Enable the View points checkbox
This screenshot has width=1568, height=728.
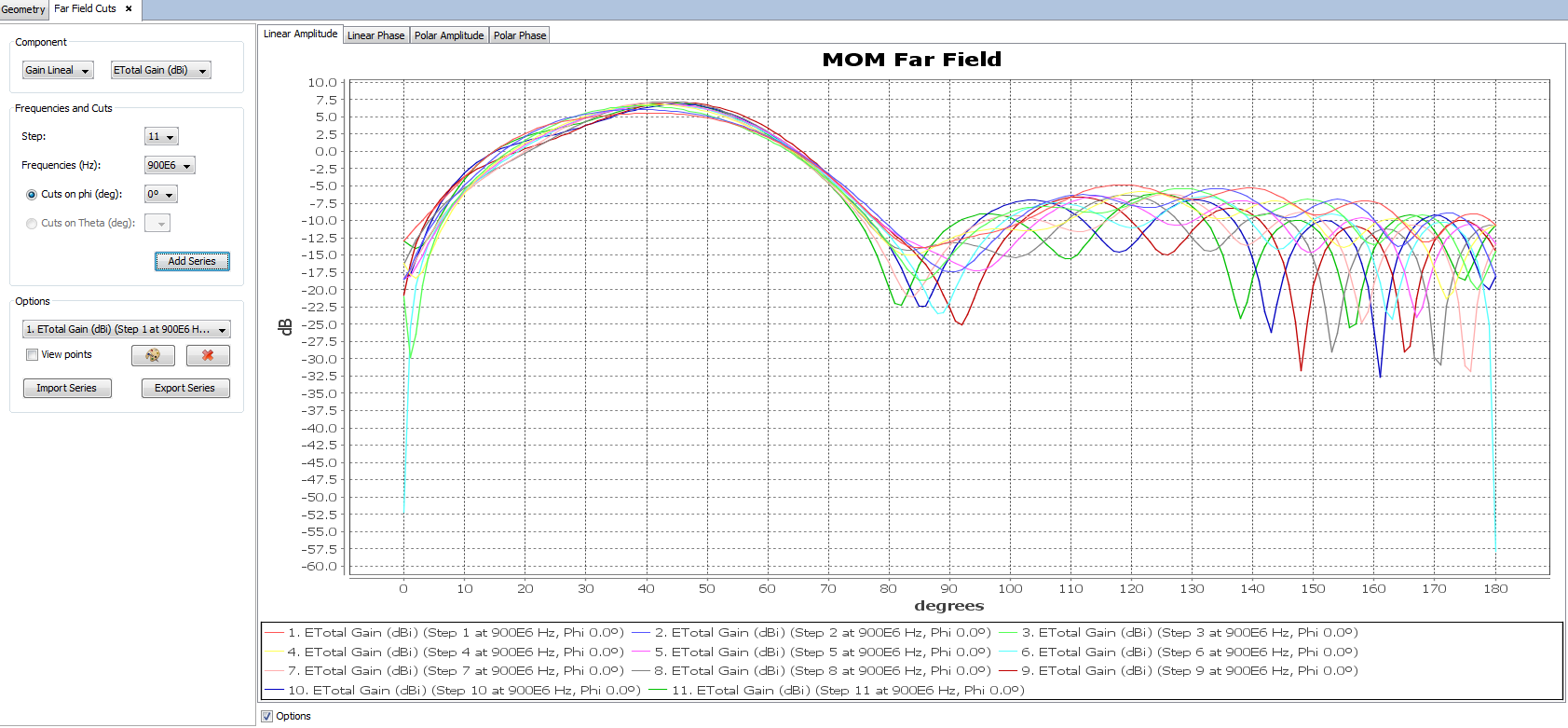pyautogui.click(x=33, y=354)
